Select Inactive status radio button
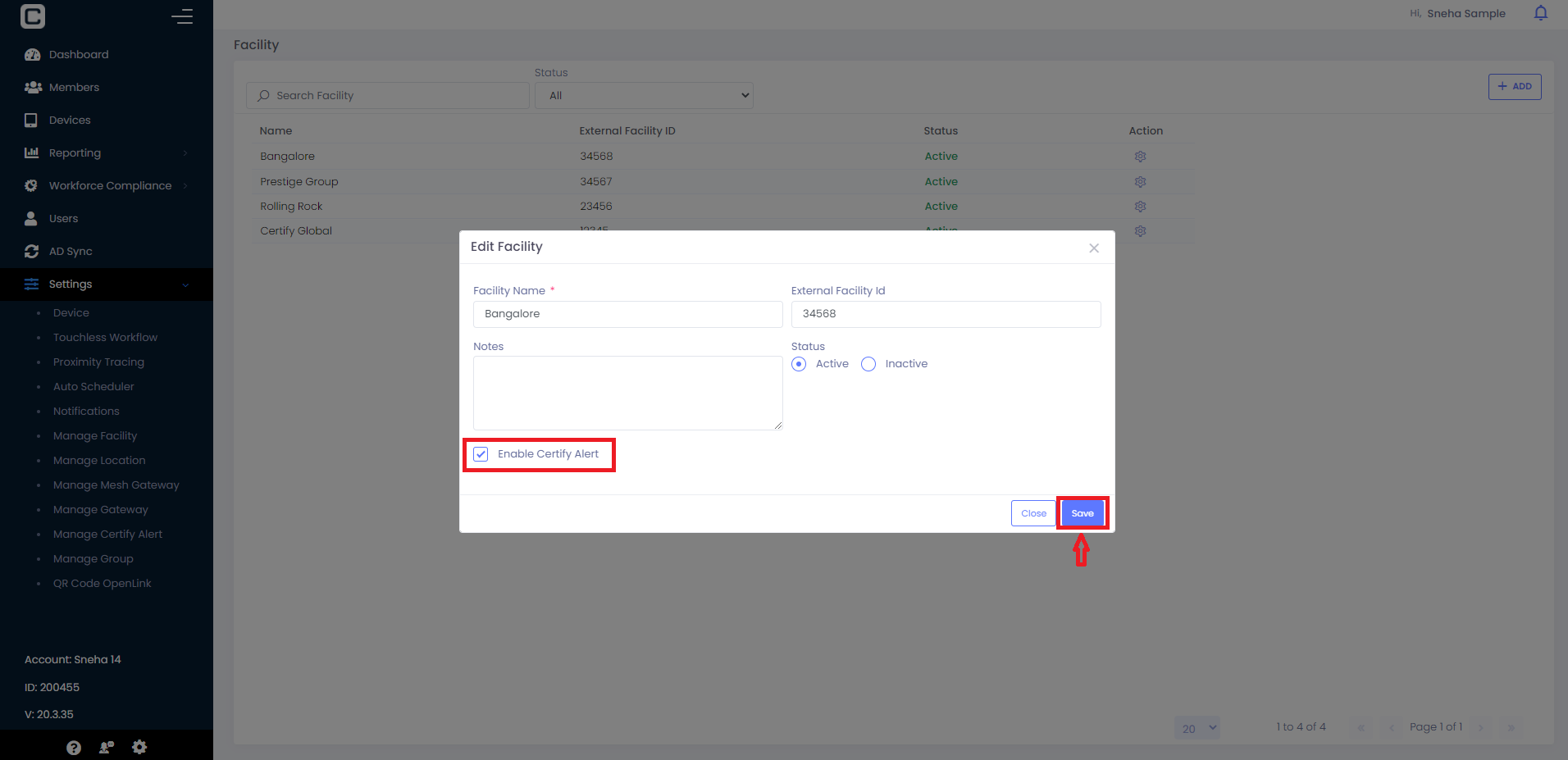 [x=868, y=364]
